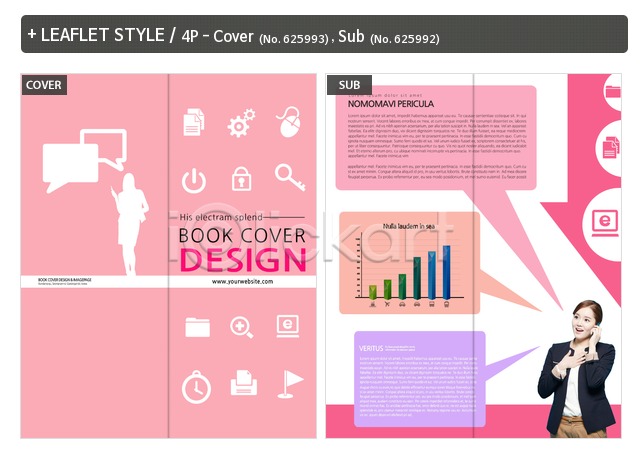Open the folder icon on the cover
The image size is (640, 453).
pos(197,327)
